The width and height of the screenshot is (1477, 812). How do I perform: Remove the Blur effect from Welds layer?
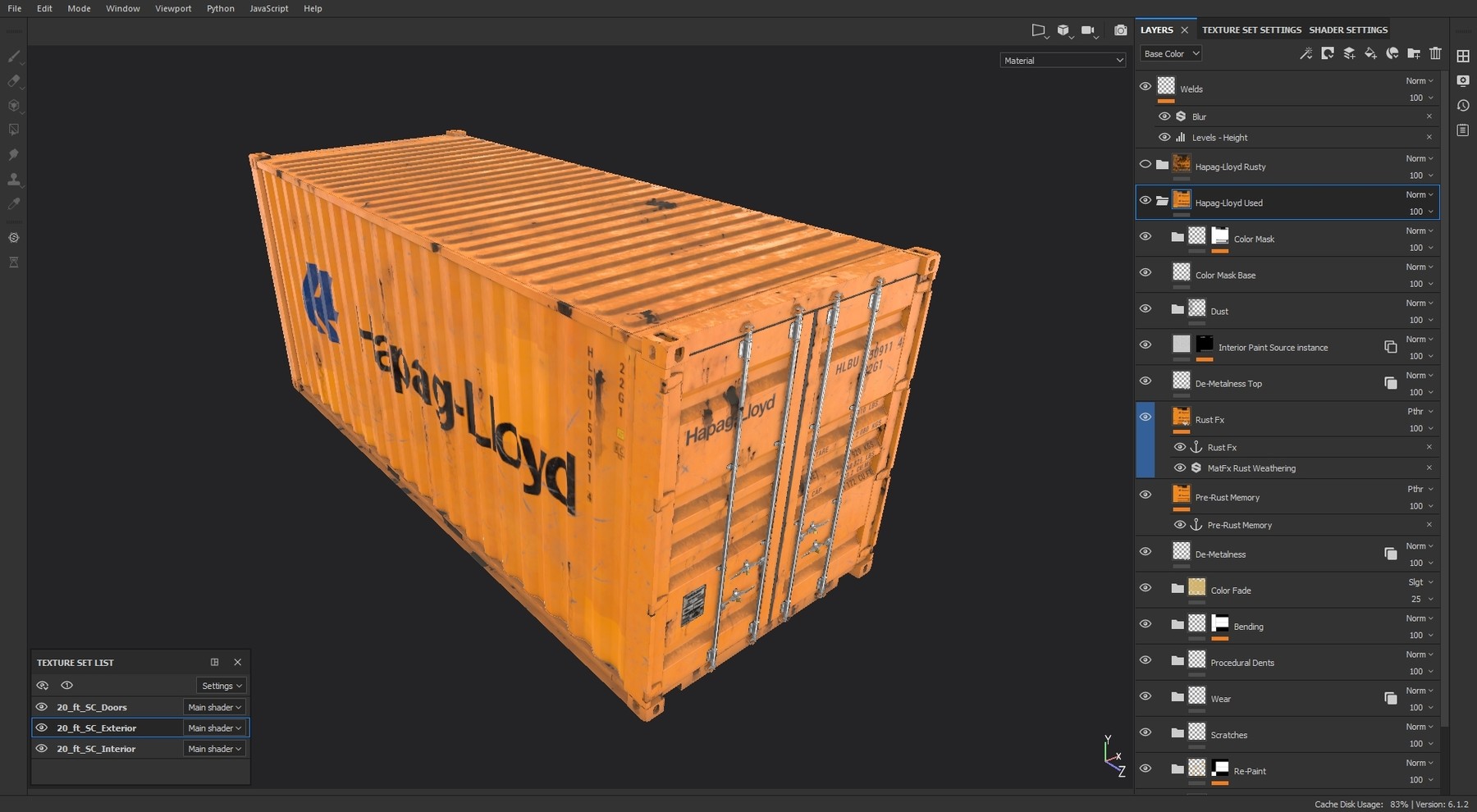coord(1429,116)
